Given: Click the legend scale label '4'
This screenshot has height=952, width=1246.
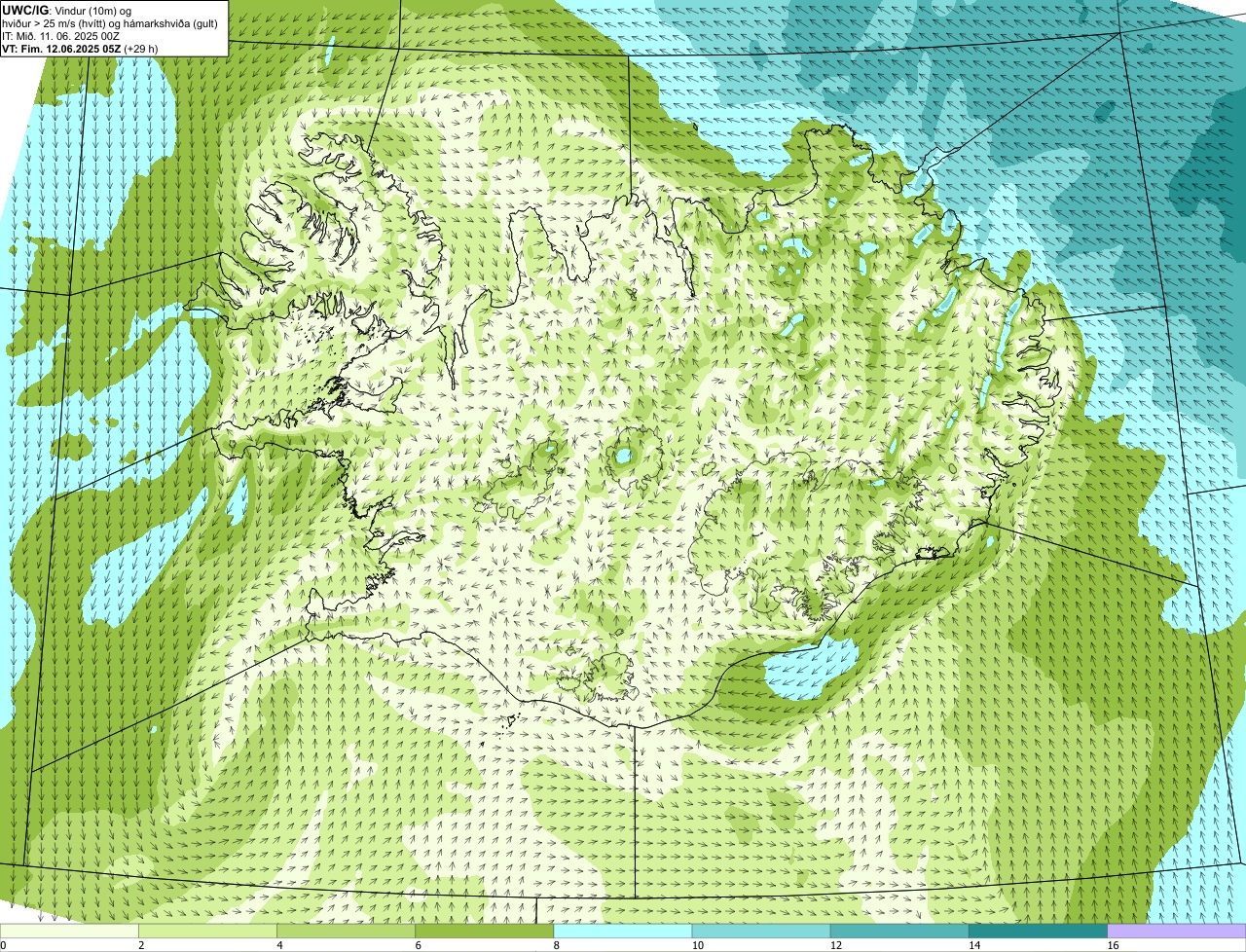Looking at the screenshot, I should click(x=279, y=945).
